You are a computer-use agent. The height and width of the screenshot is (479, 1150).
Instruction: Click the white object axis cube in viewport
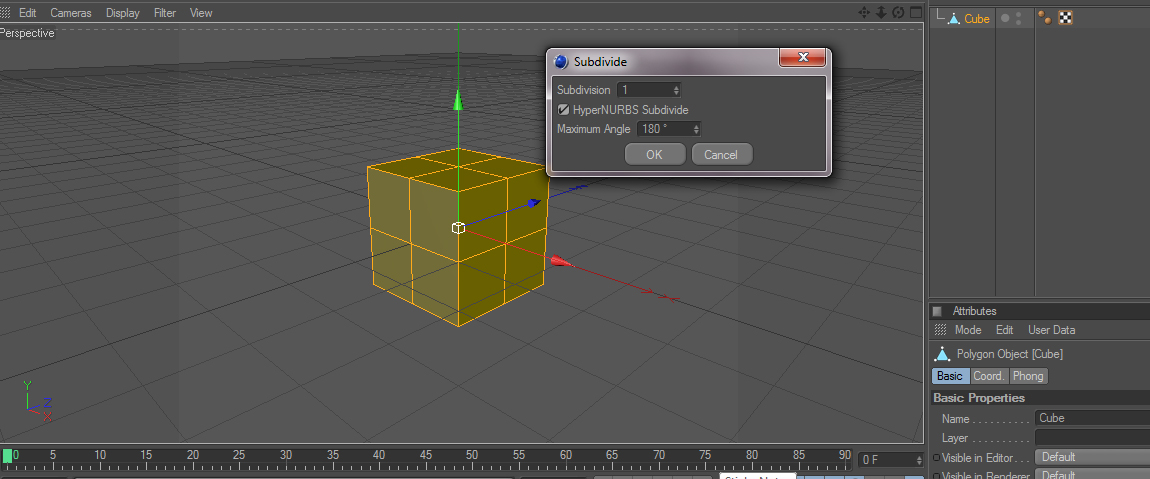(x=458, y=228)
